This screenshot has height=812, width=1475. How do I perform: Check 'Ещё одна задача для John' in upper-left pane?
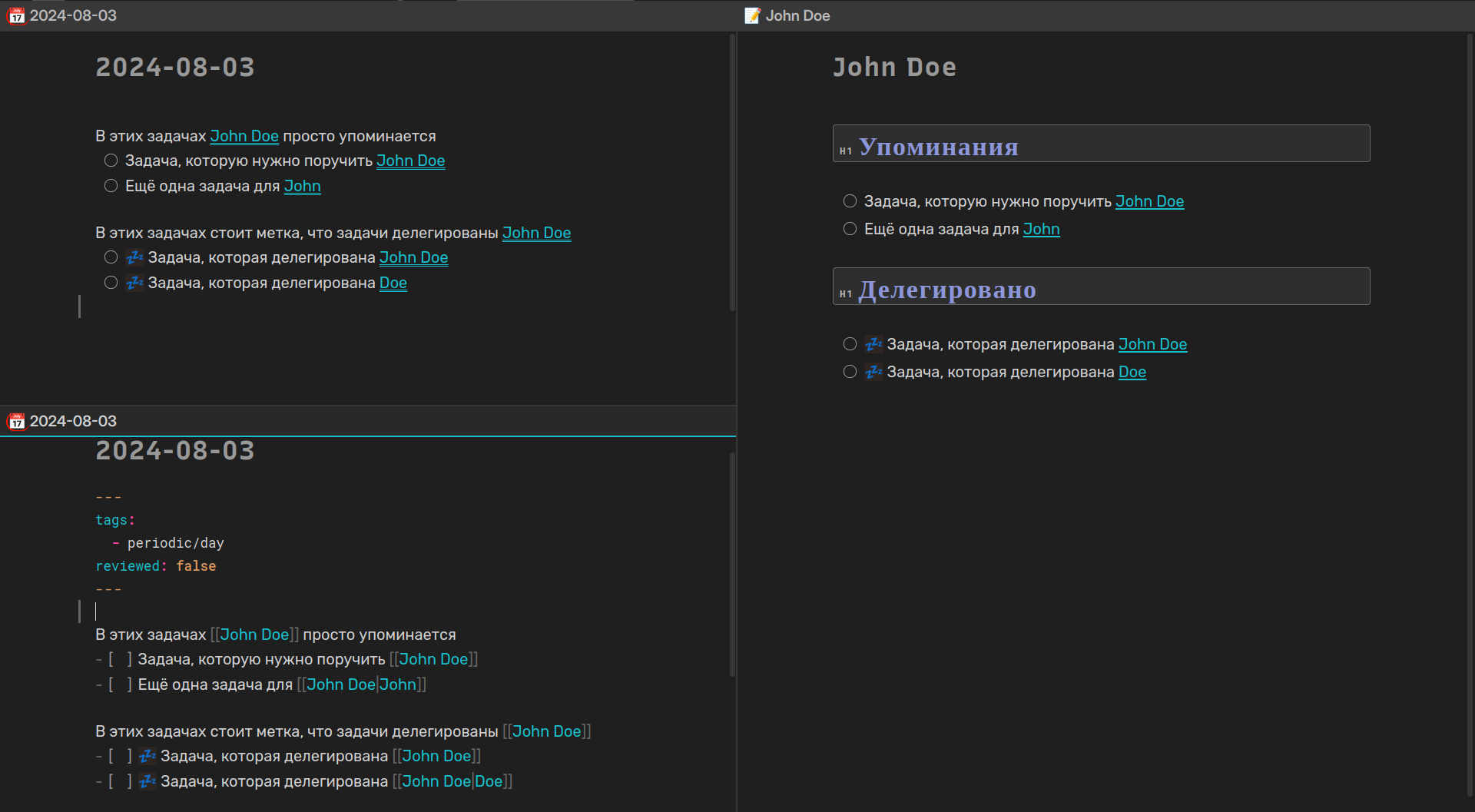click(111, 186)
